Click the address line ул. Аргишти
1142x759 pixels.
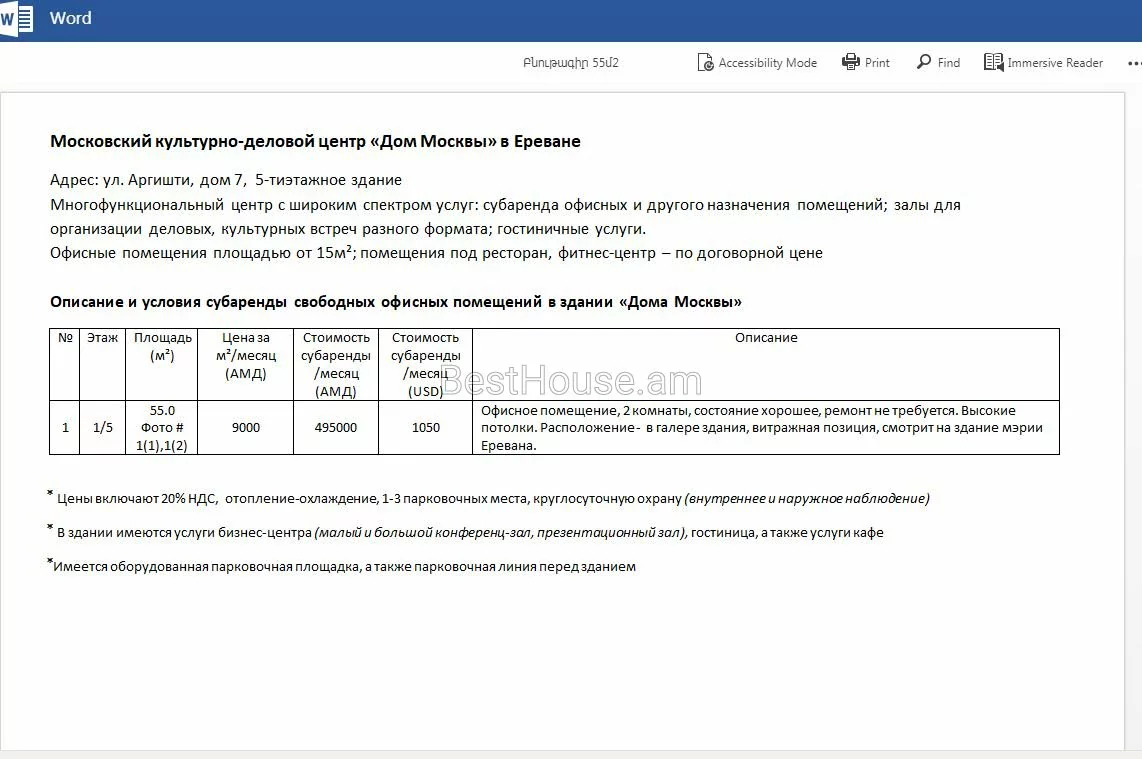(226, 180)
